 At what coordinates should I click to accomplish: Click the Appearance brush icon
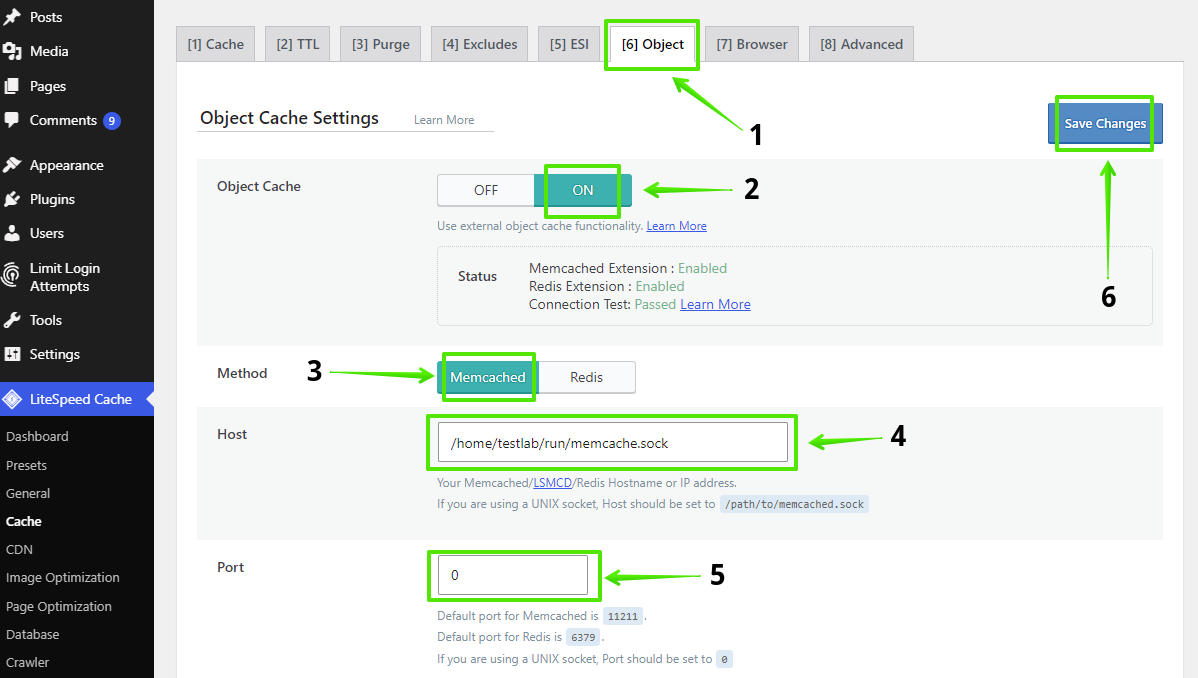[11, 165]
